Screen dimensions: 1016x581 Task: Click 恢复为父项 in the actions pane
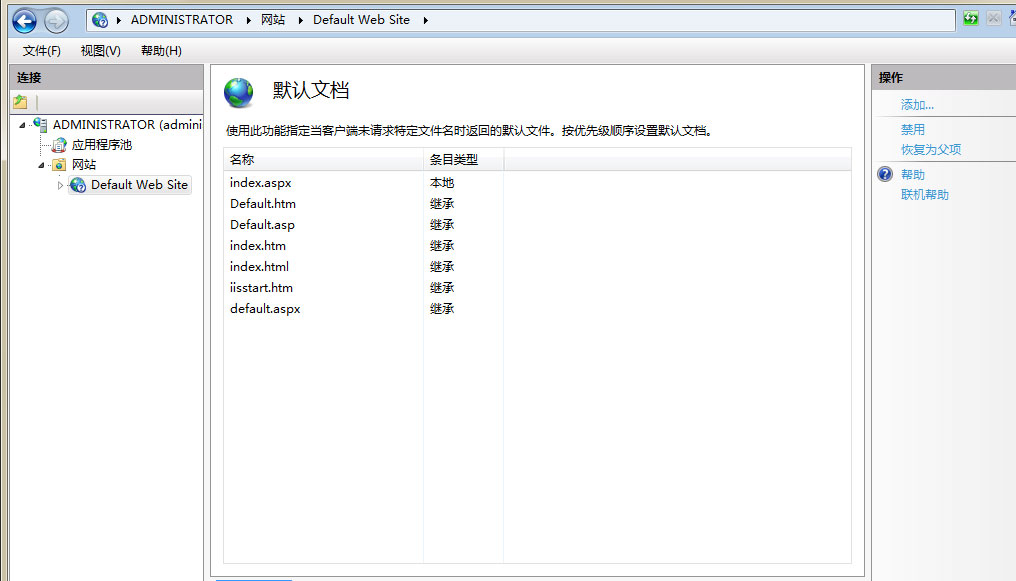[x=930, y=150]
